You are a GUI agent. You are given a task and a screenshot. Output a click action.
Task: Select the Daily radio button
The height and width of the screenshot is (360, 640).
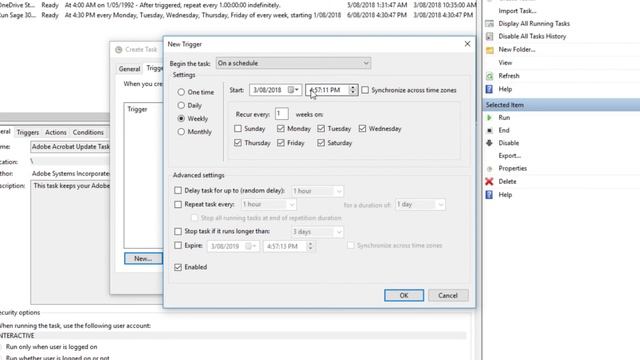(x=181, y=105)
